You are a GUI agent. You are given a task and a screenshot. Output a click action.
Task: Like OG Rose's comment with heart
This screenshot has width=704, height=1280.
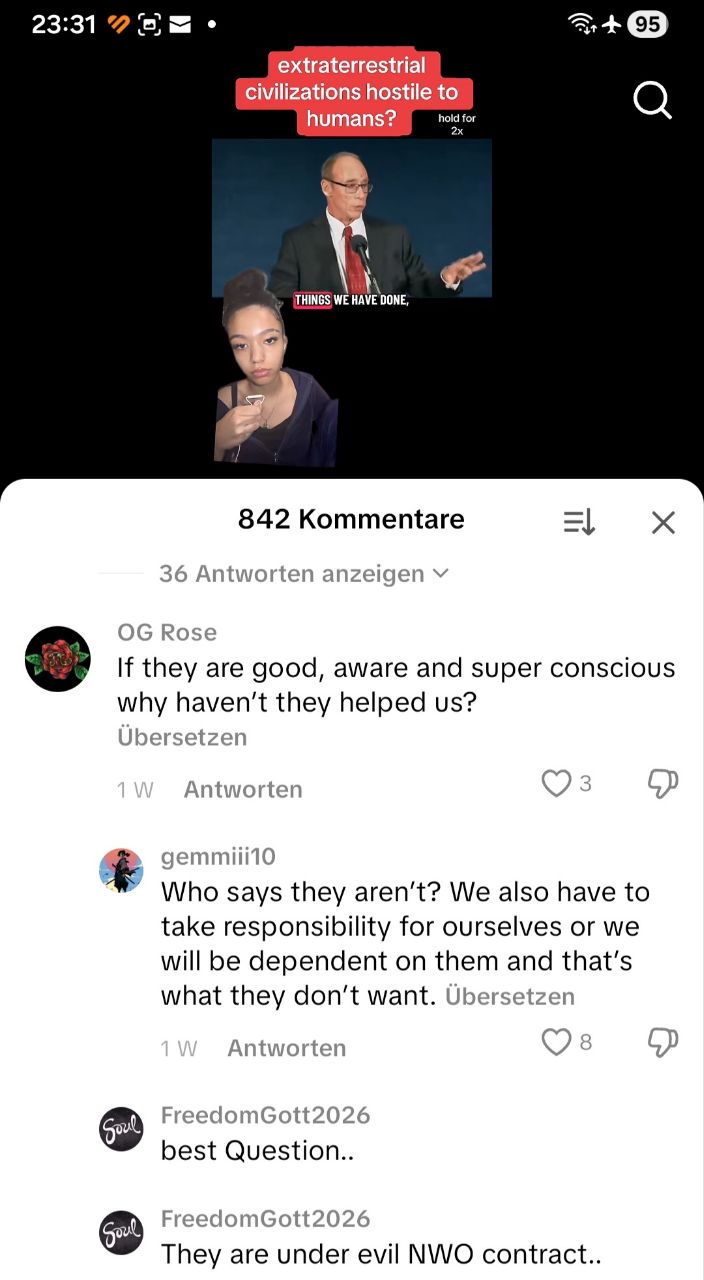click(x=556, y=784)
